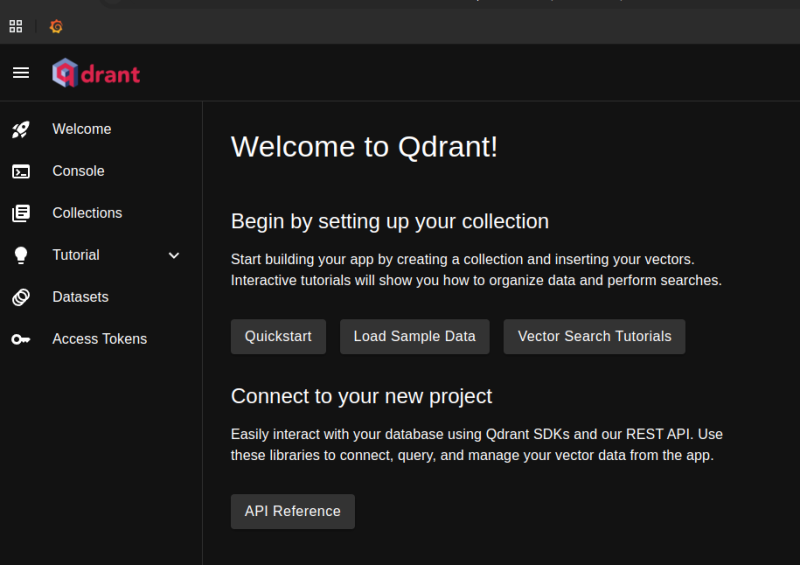Open the Console text label in sidebar
This screenshot has height=565, width=800.
(78, 171)
